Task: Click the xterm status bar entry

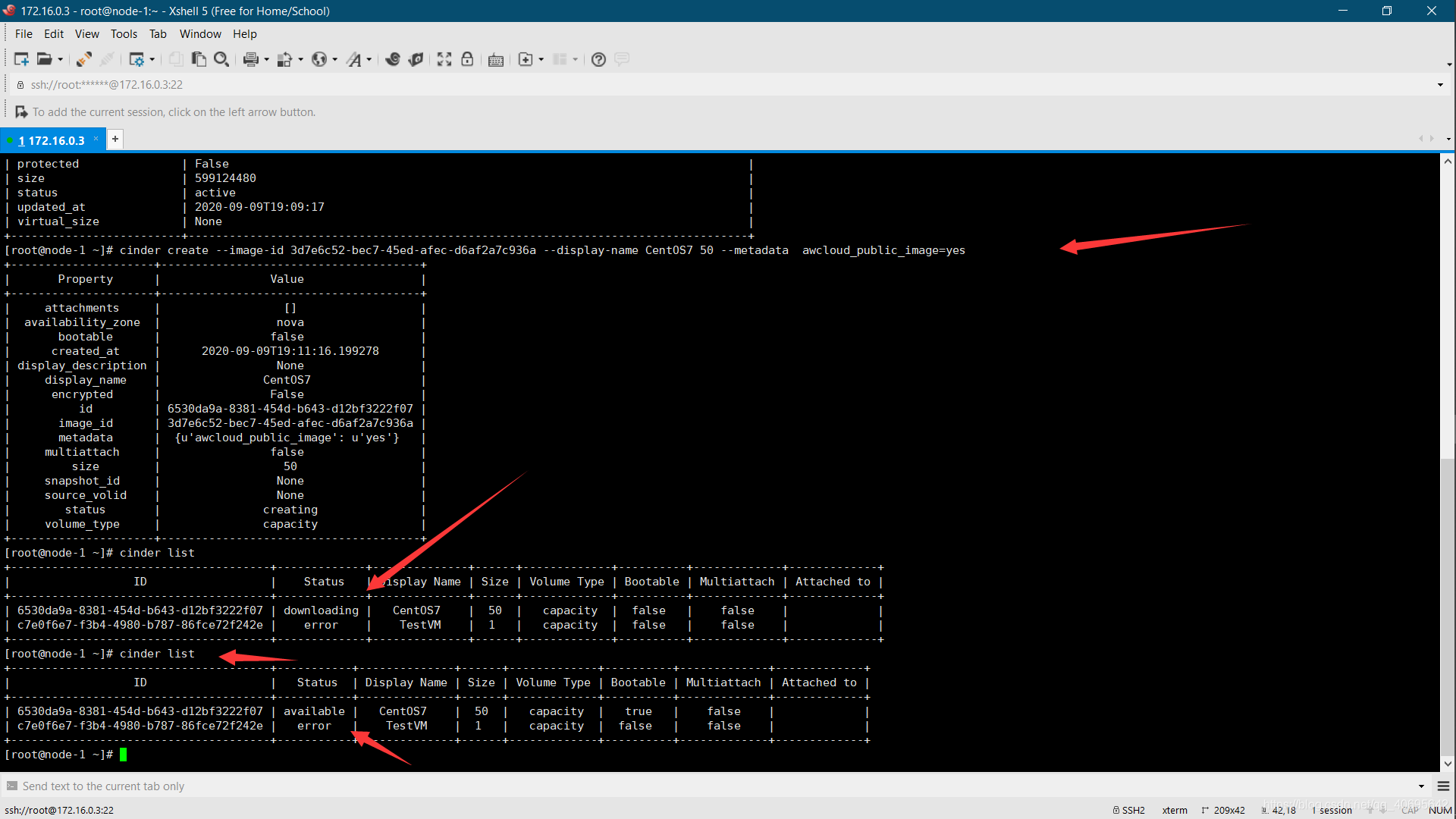Action: 1175,810
